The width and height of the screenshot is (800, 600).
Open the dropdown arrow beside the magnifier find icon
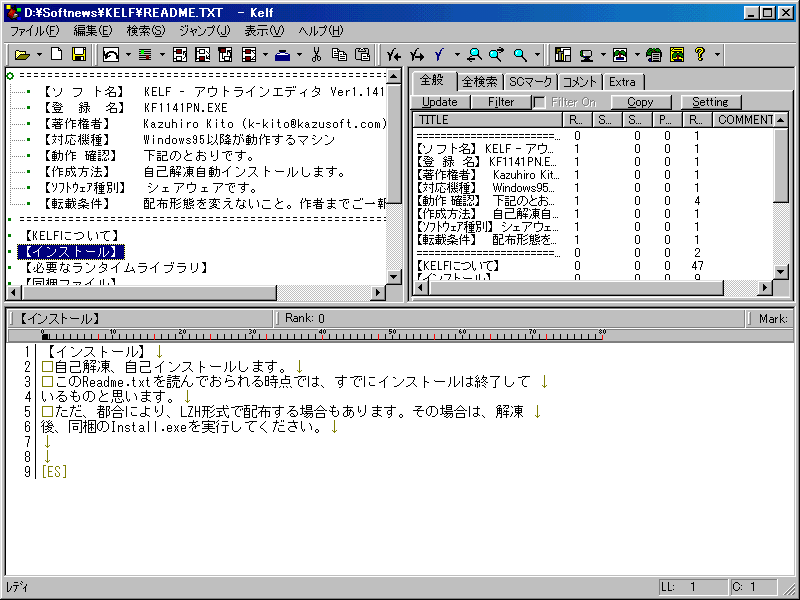click(x=537, y=55)
